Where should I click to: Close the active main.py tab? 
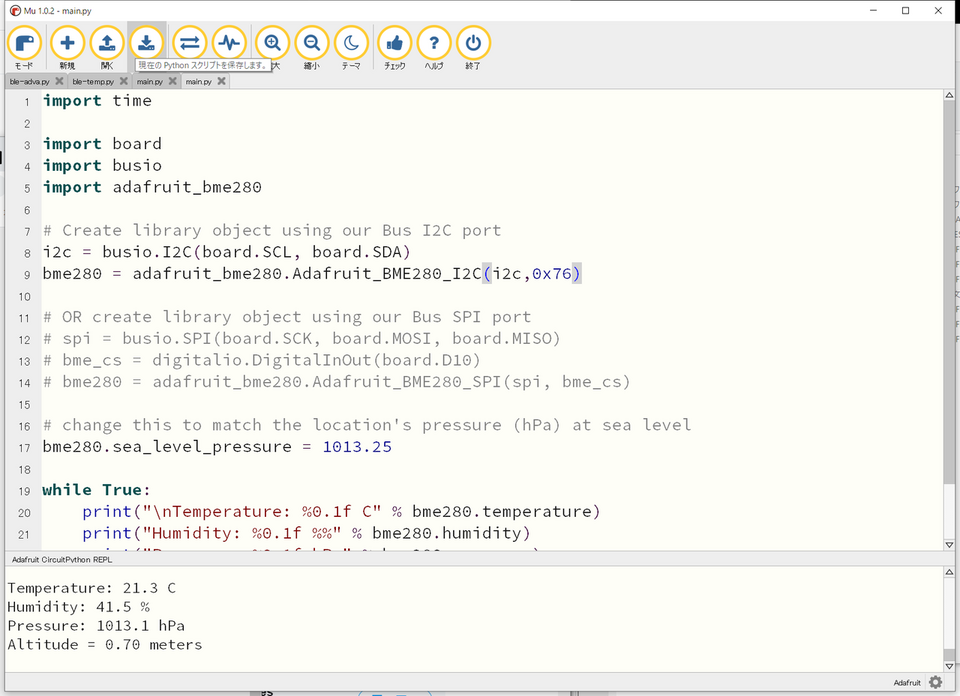coord(221,81)
